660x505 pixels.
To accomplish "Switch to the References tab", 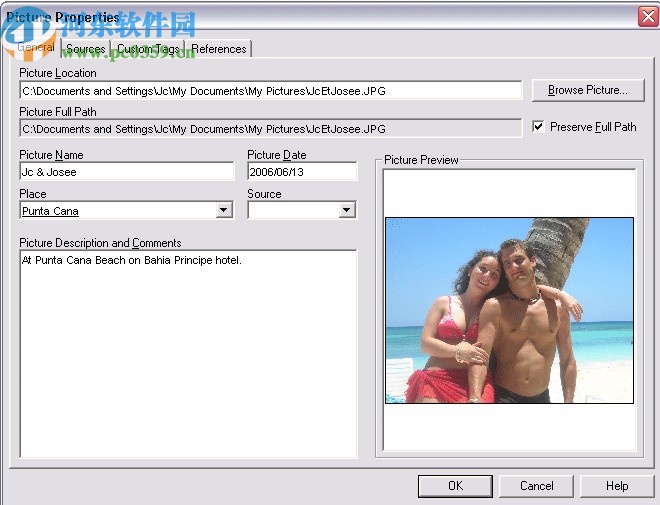I will (x=219, y=49).
